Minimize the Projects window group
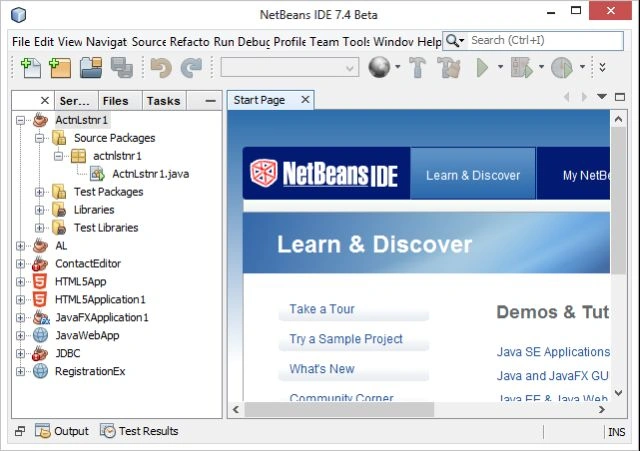This screenshot has height=451, width=640. point(210,101)
